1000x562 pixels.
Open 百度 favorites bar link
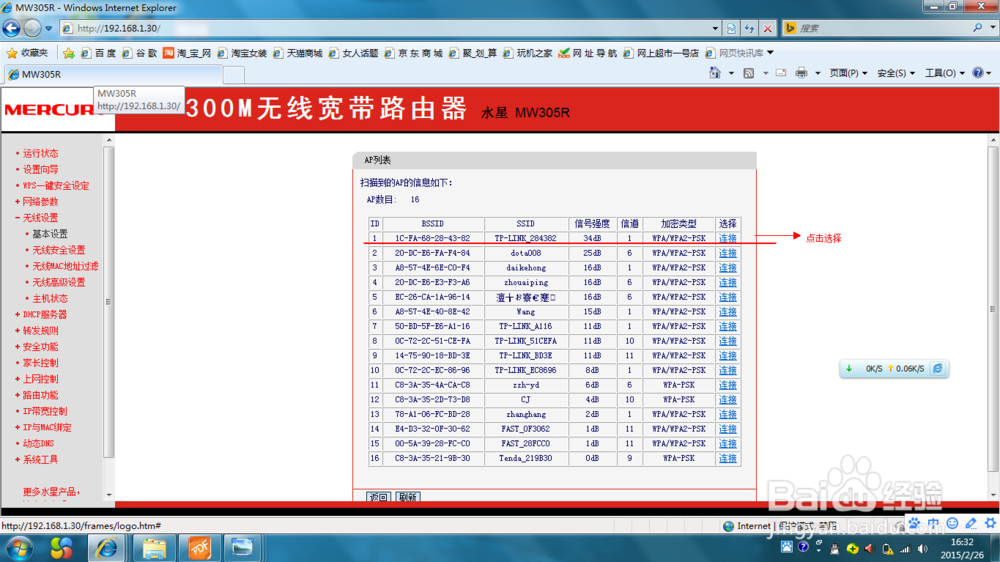pyautogui.click(x=98, y=53)
